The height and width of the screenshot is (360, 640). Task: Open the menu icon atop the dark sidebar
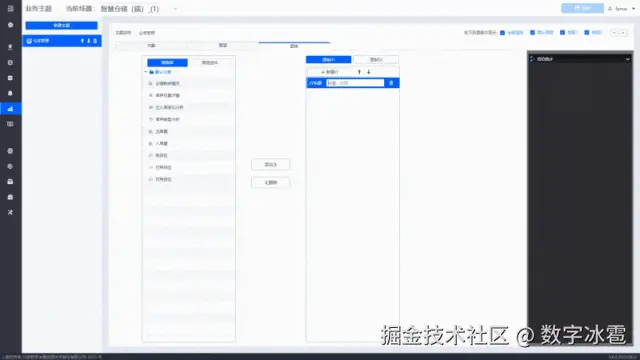(x=10, y=8)
